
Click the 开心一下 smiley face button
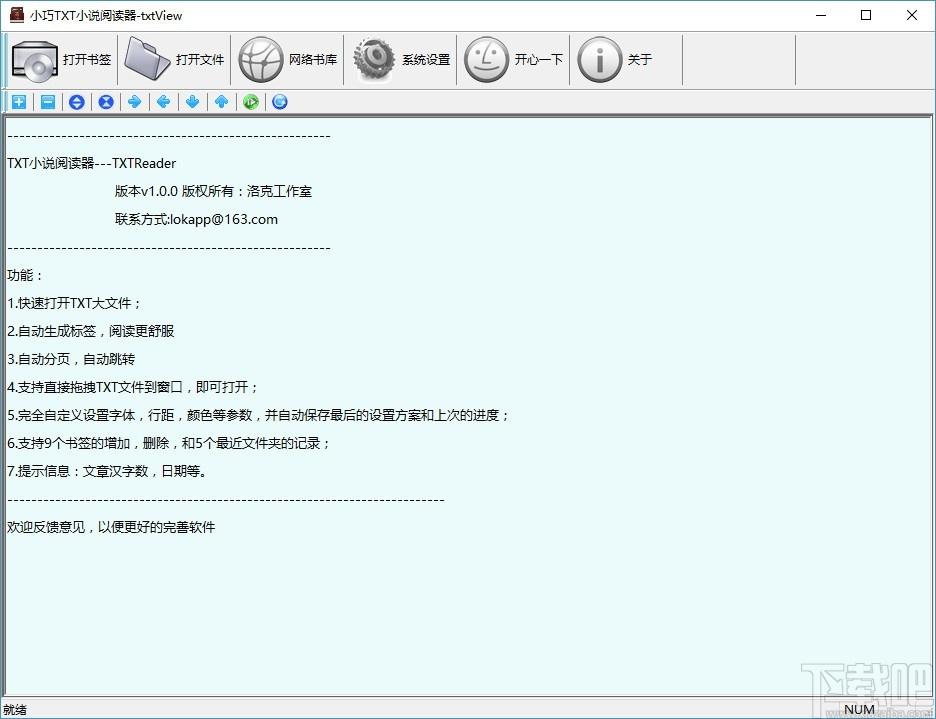coord(513,60)
